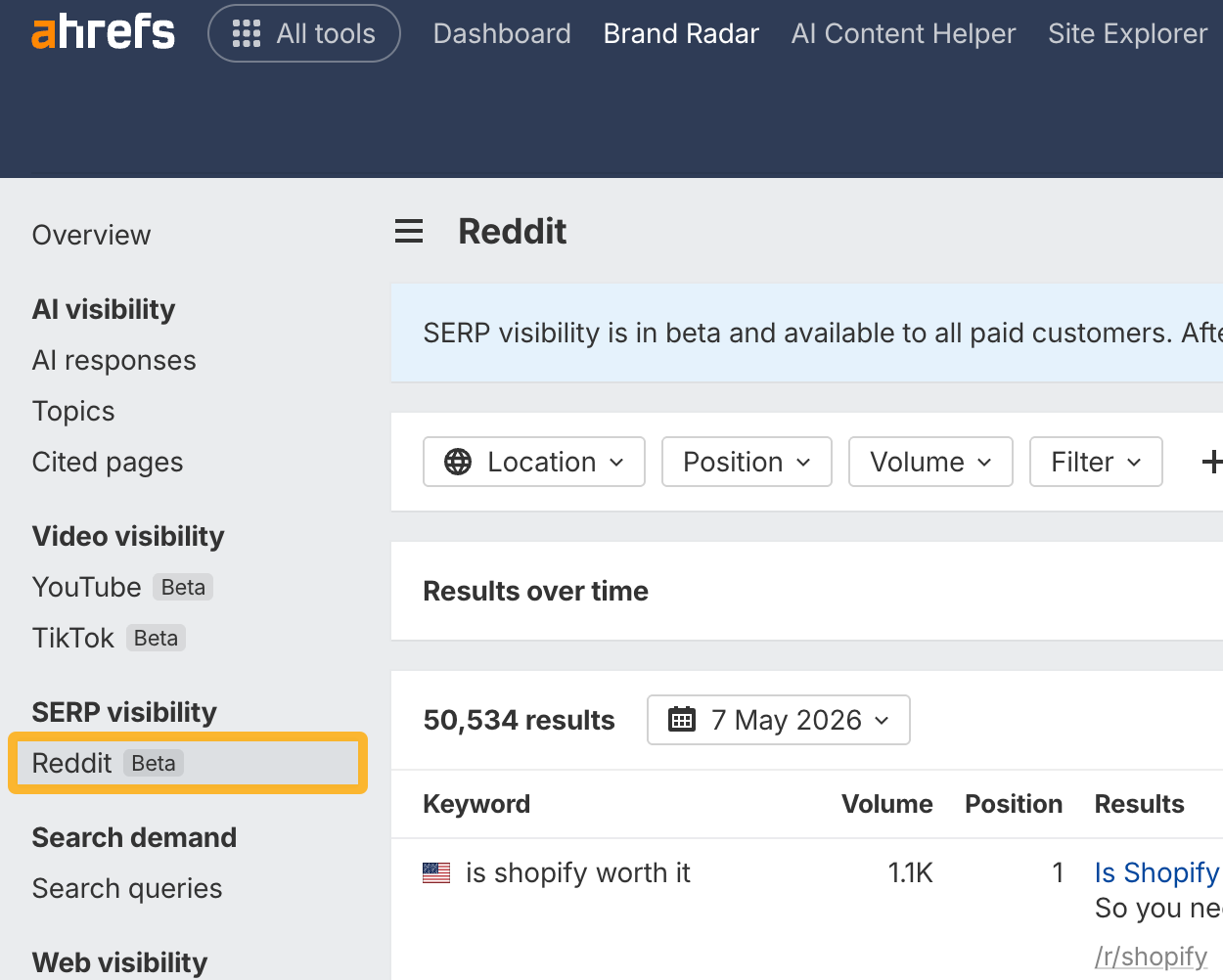Open the 7 May 2026 date picker

click(x=779, y=720)
